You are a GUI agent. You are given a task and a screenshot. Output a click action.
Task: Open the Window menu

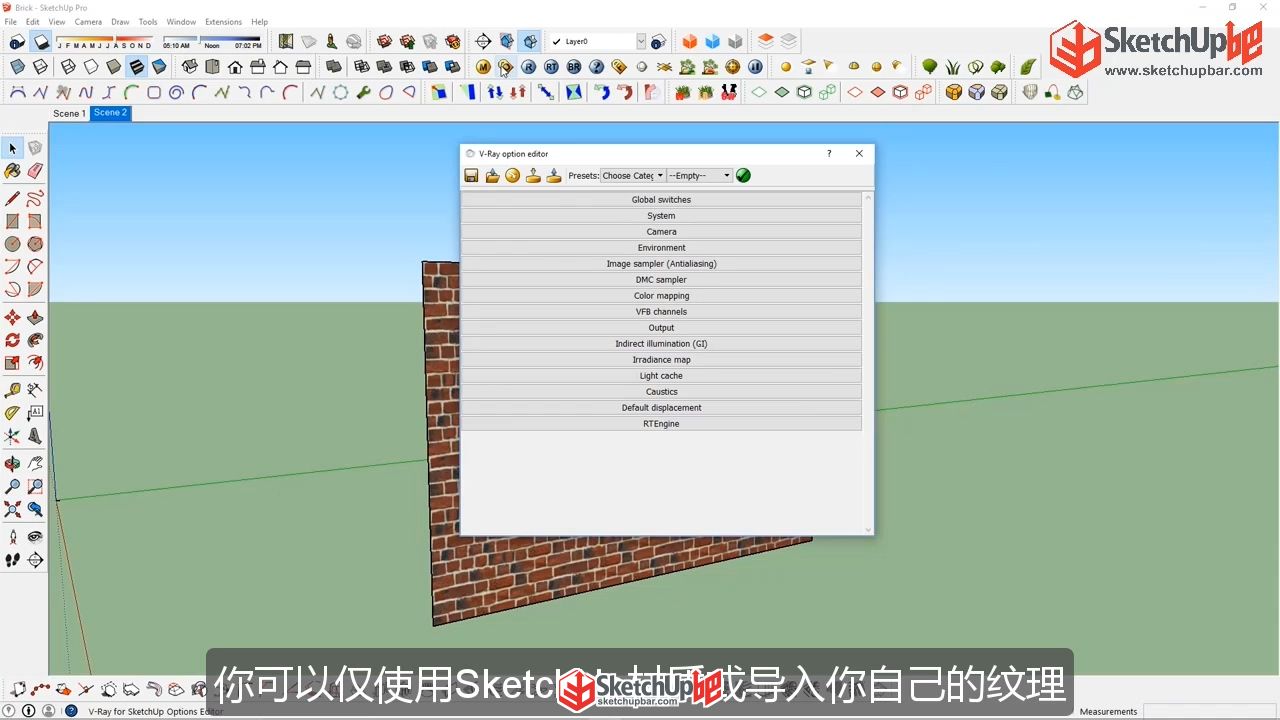click(x=181, y=22)
